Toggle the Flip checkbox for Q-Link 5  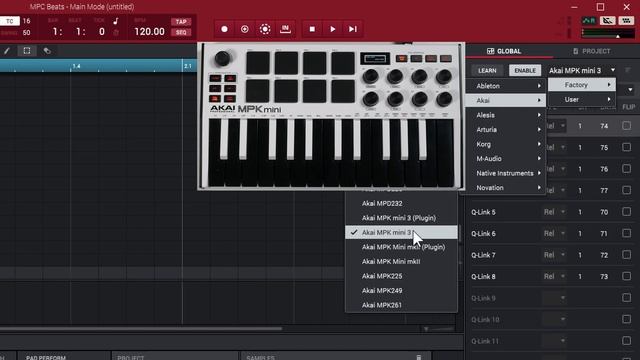[x=627, y=212]
